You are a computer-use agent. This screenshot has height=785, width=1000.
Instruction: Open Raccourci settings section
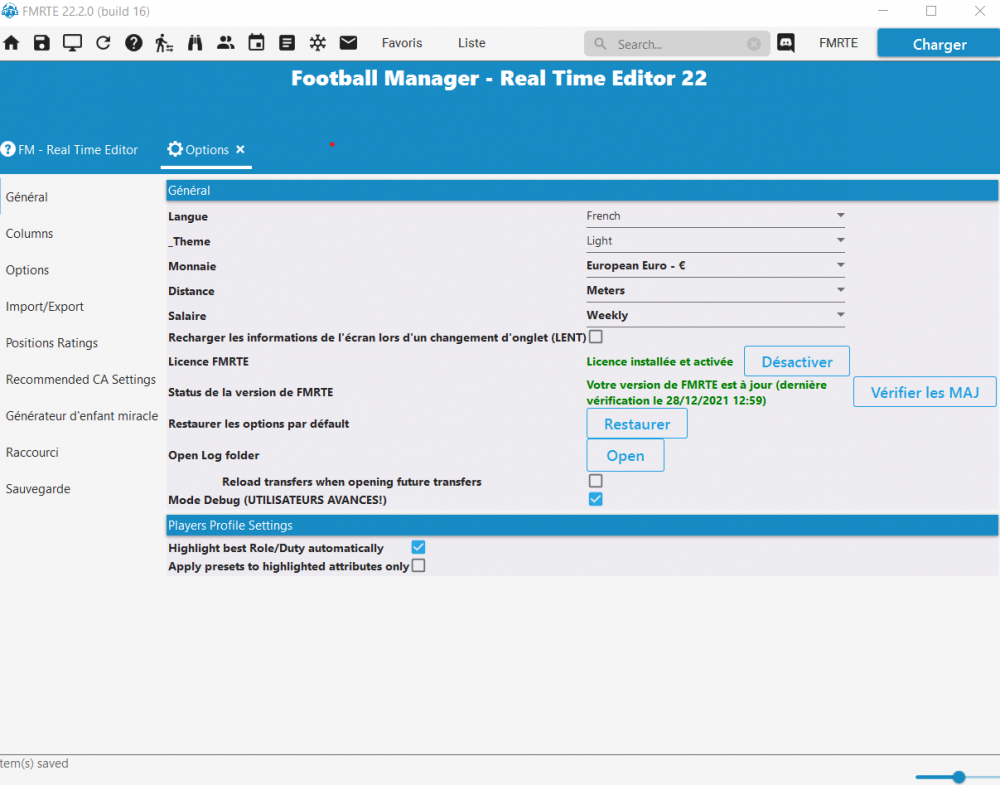pos(32,452)
